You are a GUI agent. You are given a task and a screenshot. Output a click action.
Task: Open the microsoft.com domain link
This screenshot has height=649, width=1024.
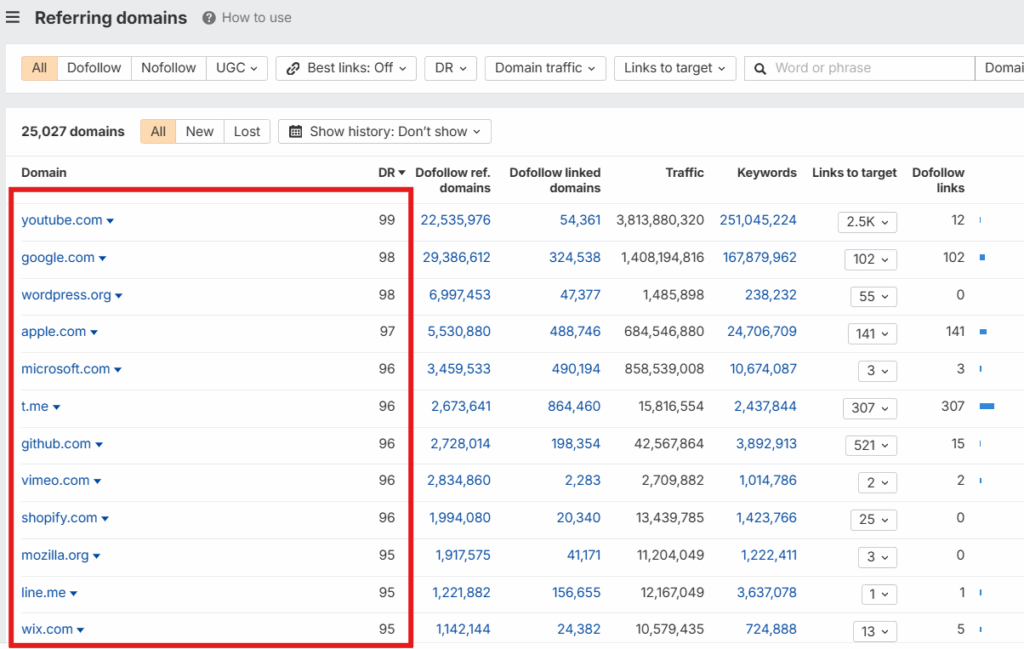[65, 368]
